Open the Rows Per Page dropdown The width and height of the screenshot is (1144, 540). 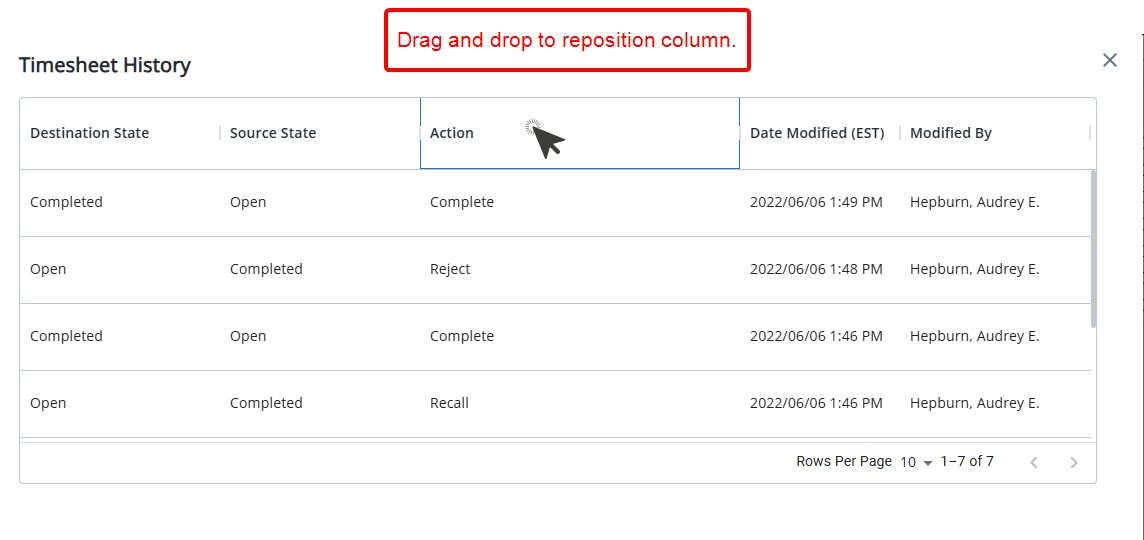coord(916,462)
